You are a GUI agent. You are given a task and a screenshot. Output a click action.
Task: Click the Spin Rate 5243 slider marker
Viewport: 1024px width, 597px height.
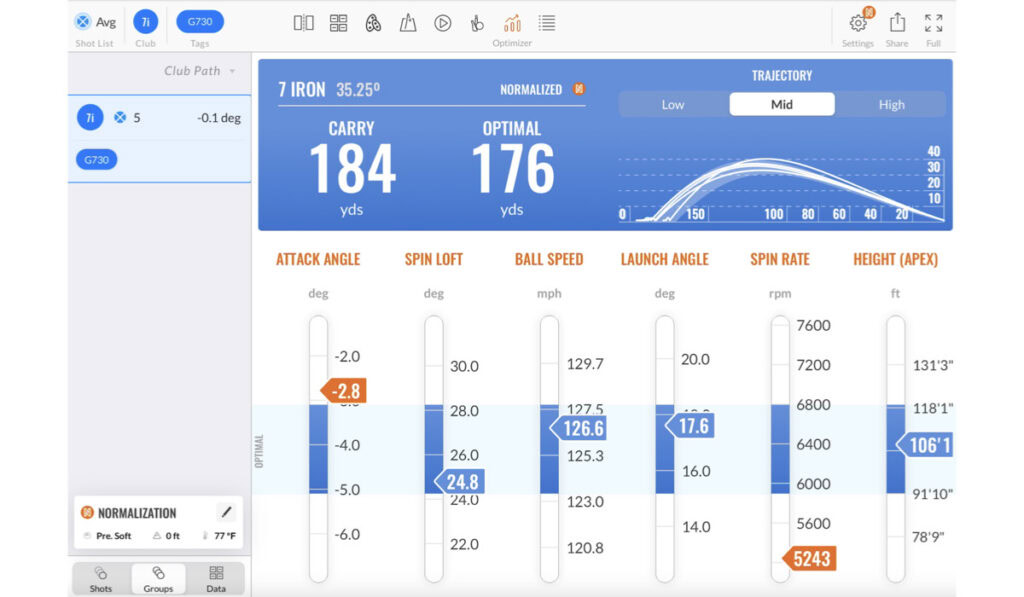pyautogui.click(x=810, y=559)
